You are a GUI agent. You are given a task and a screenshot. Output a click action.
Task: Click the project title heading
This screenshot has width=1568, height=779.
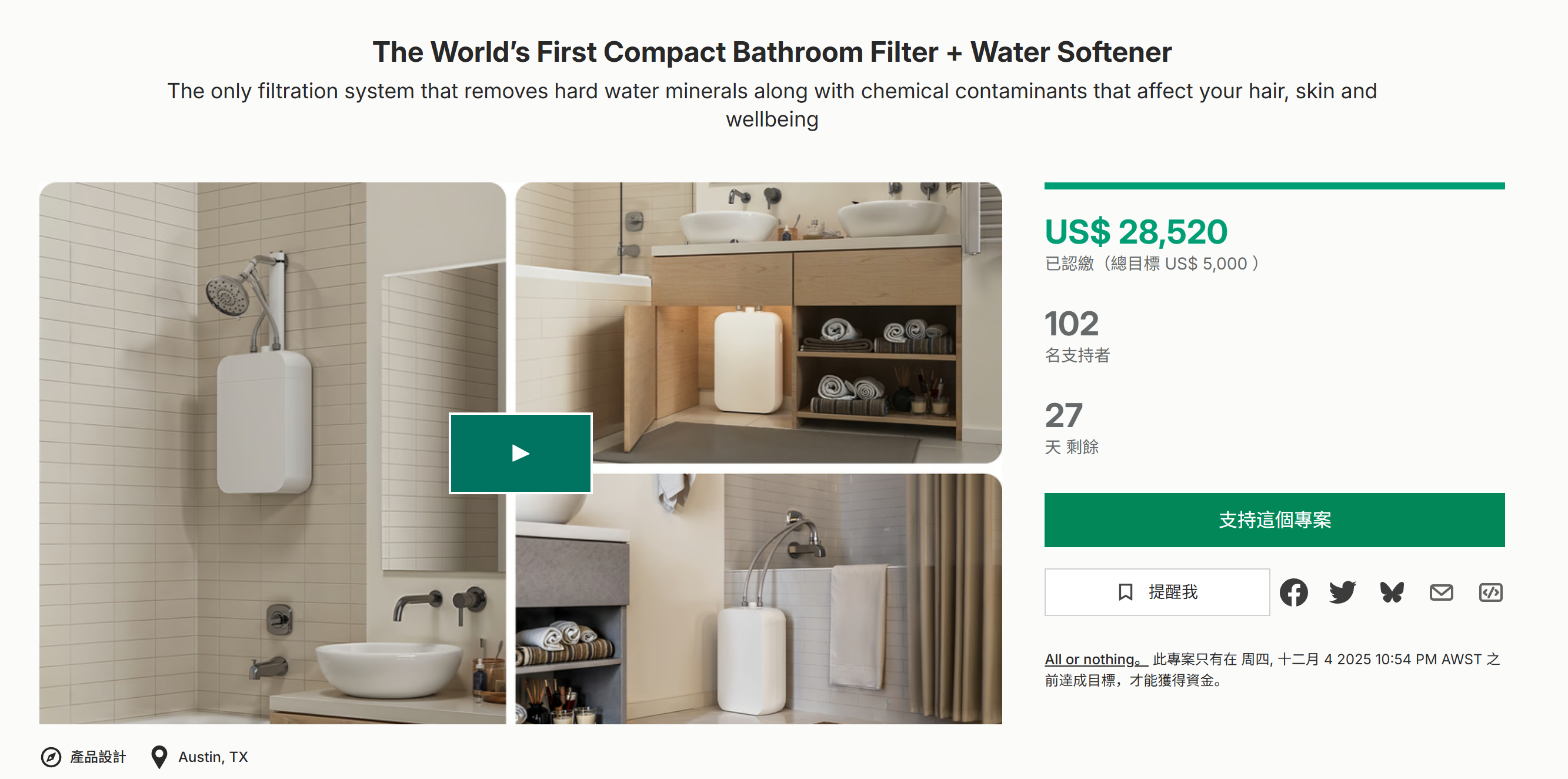(772, 52)
